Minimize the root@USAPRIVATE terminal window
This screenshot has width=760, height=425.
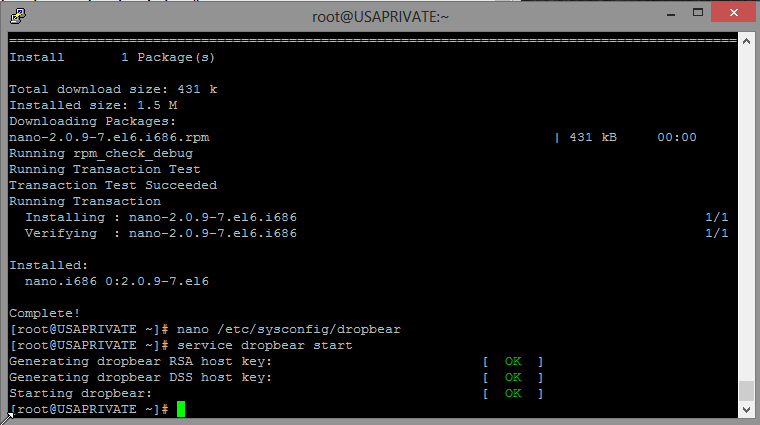click(671, 15)
